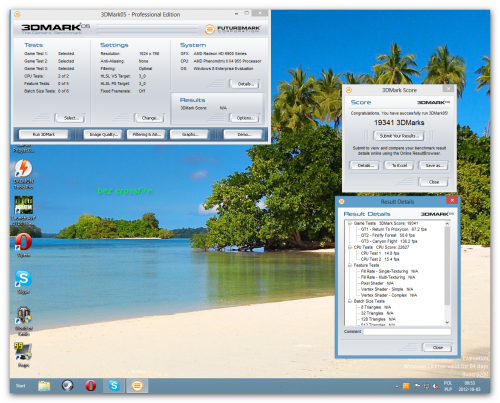Click the Start button on the taskbar
The height and width of the screenshot is (403, 500).
(x=21, y=386)
